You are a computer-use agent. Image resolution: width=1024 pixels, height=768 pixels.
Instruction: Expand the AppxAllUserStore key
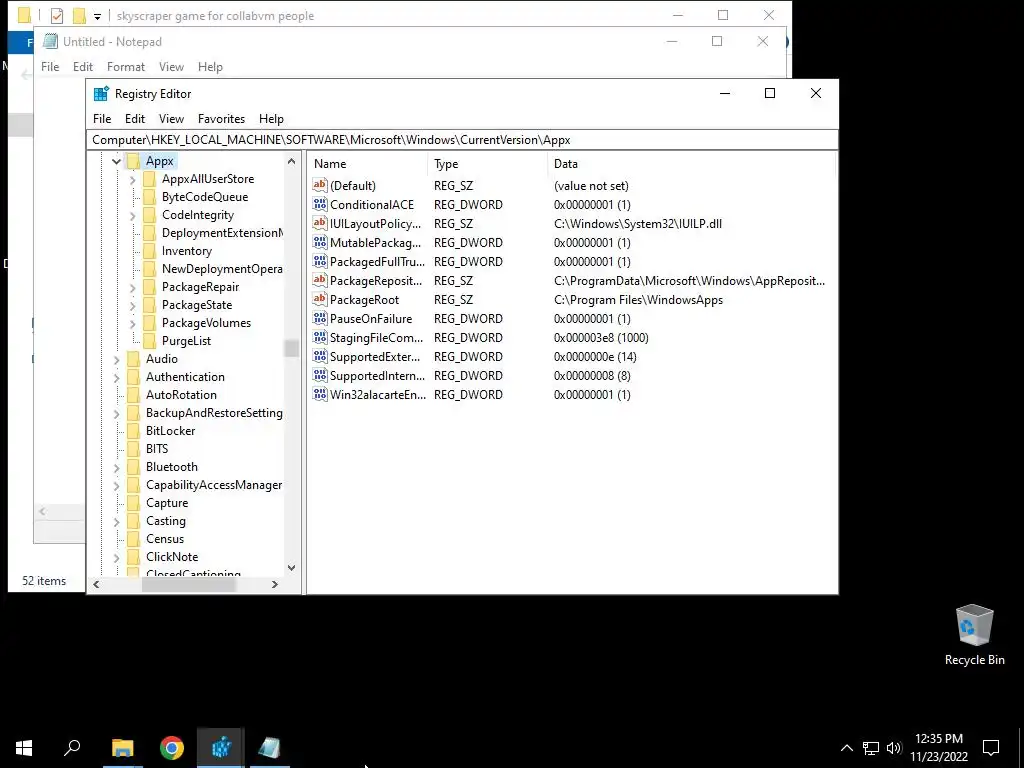click(x=133, y=179)
